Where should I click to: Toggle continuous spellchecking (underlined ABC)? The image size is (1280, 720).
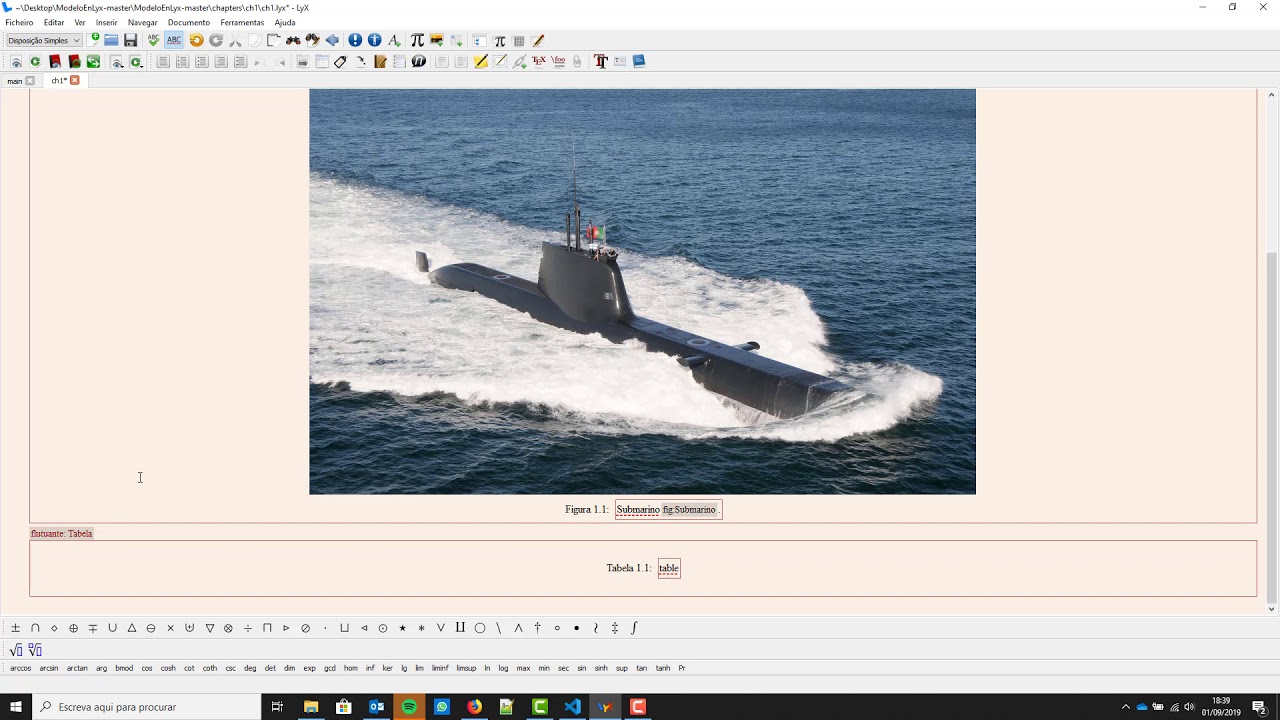coord(174,40)
